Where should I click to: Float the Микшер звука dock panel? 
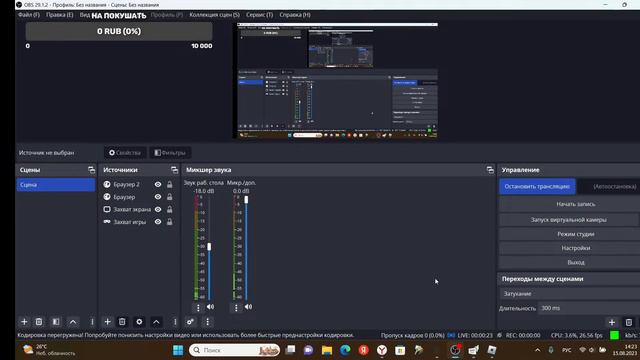[x=490, y=170]
